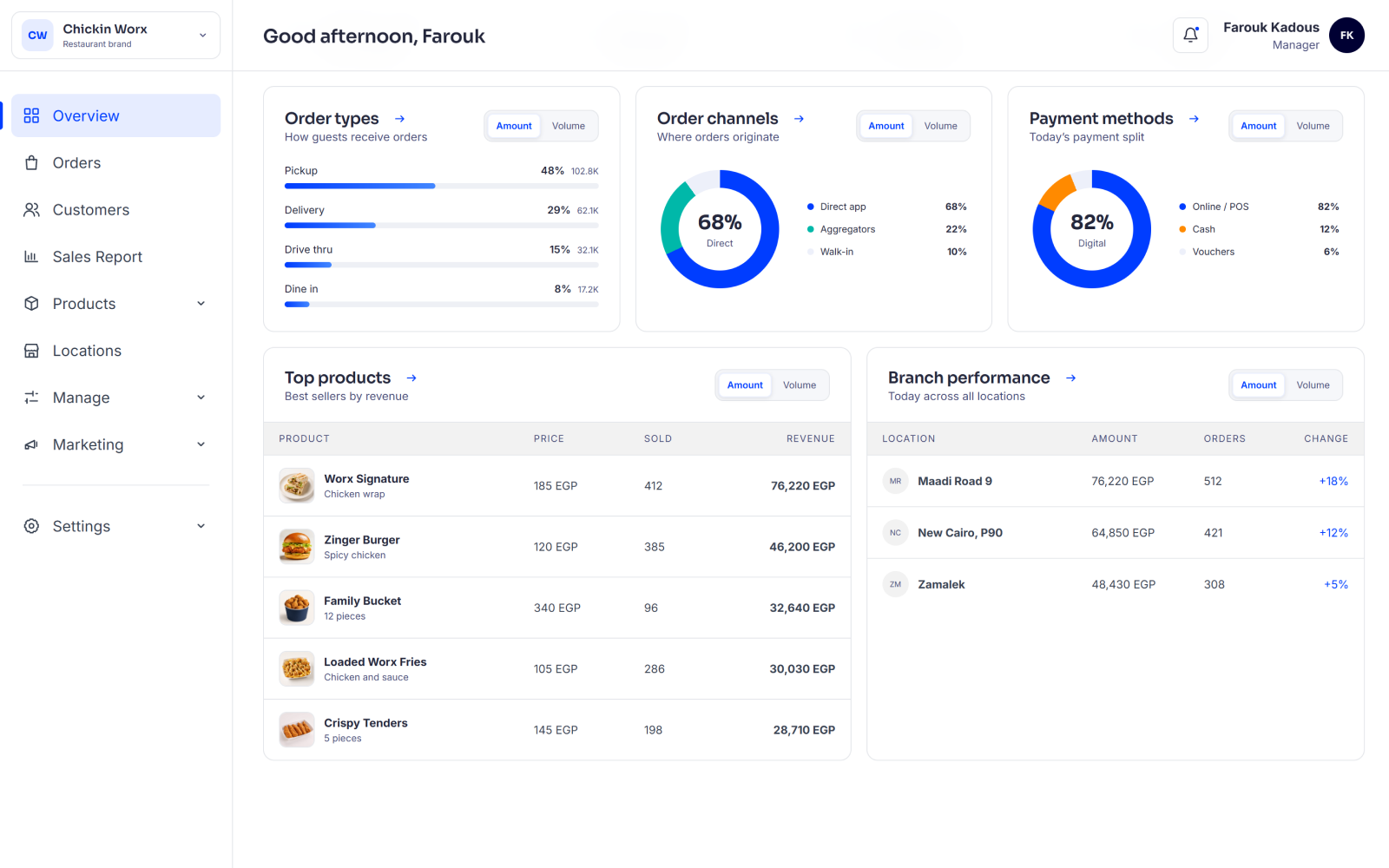Viewport: 1389px width, 868px height.
Task: Click the Online / POS legend entry
Action: pos(1259,207)
